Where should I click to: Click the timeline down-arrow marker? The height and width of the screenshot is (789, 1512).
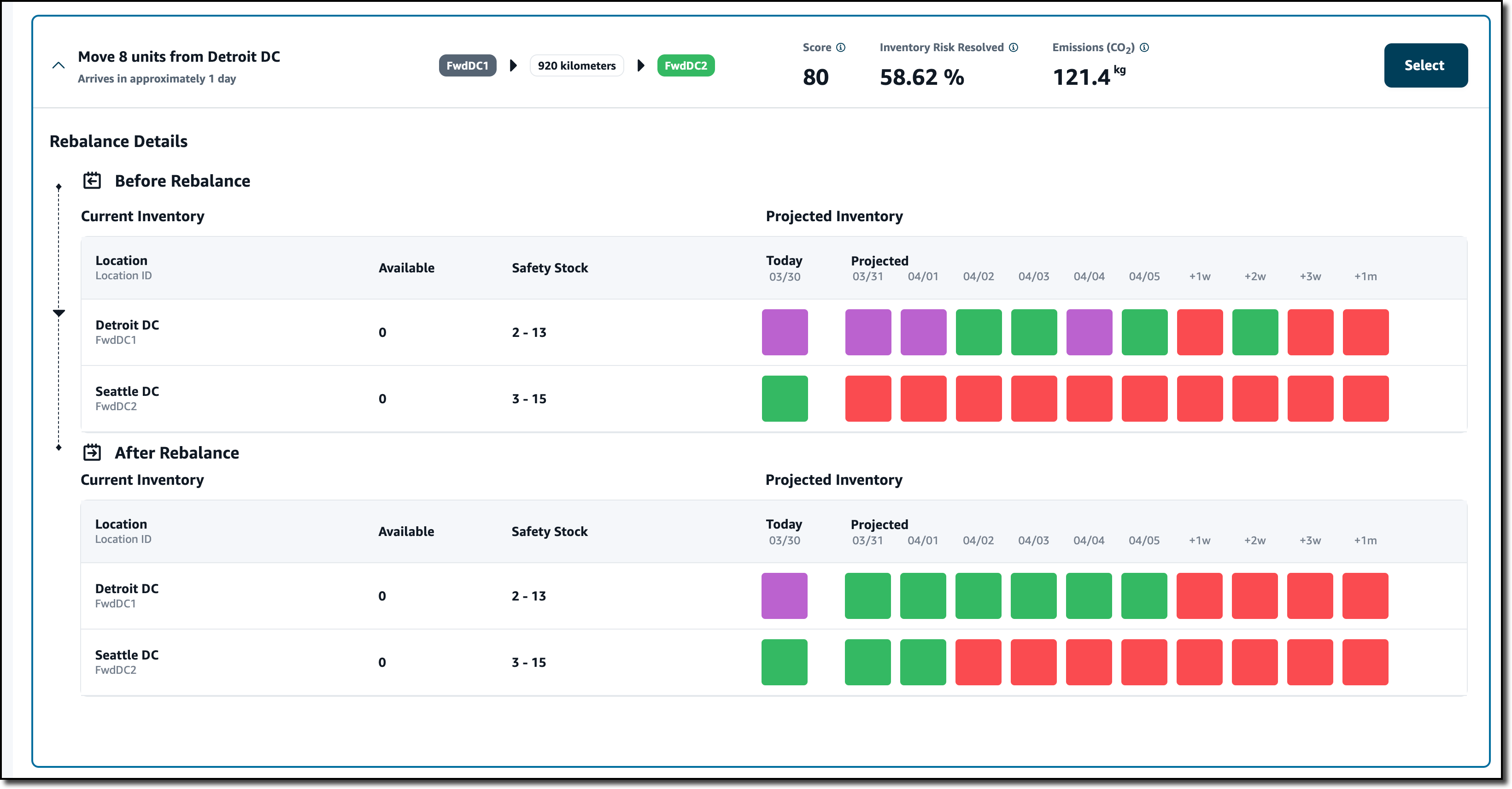(x=59, y=313)
